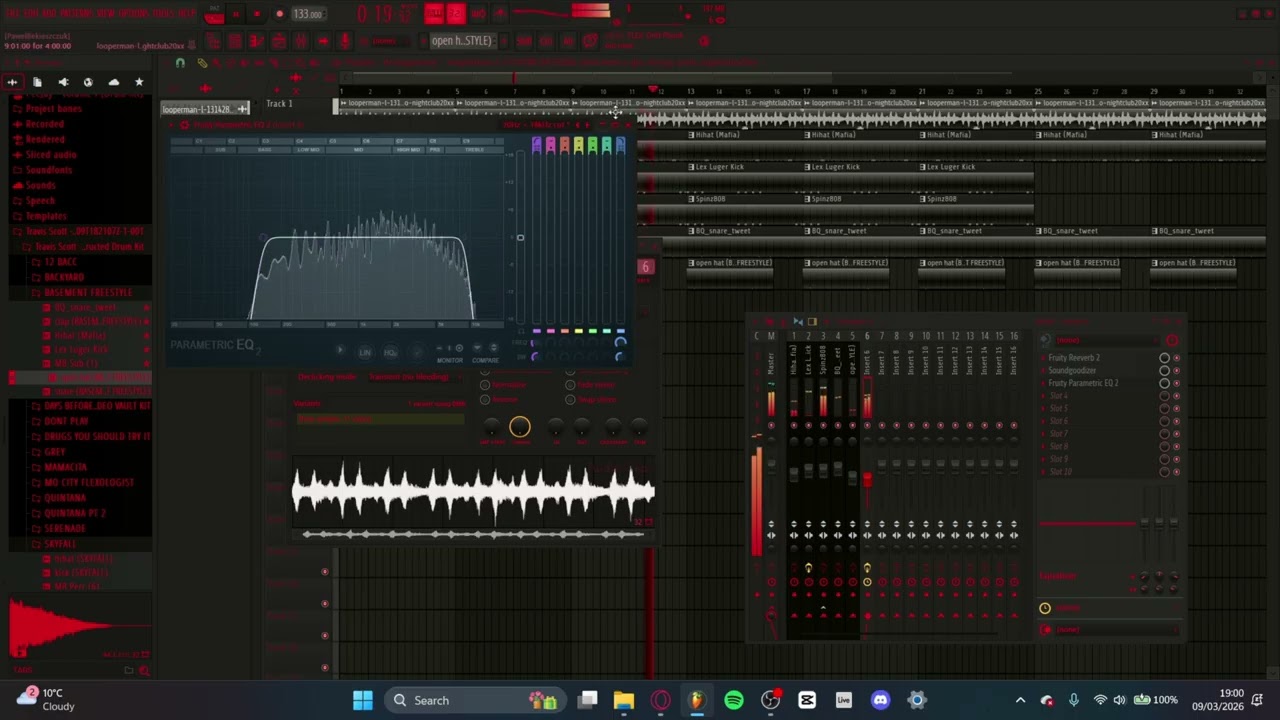1280x720 pixels.
Task: Open the Playlist view from the toolbar
Action: coord(213,41)
